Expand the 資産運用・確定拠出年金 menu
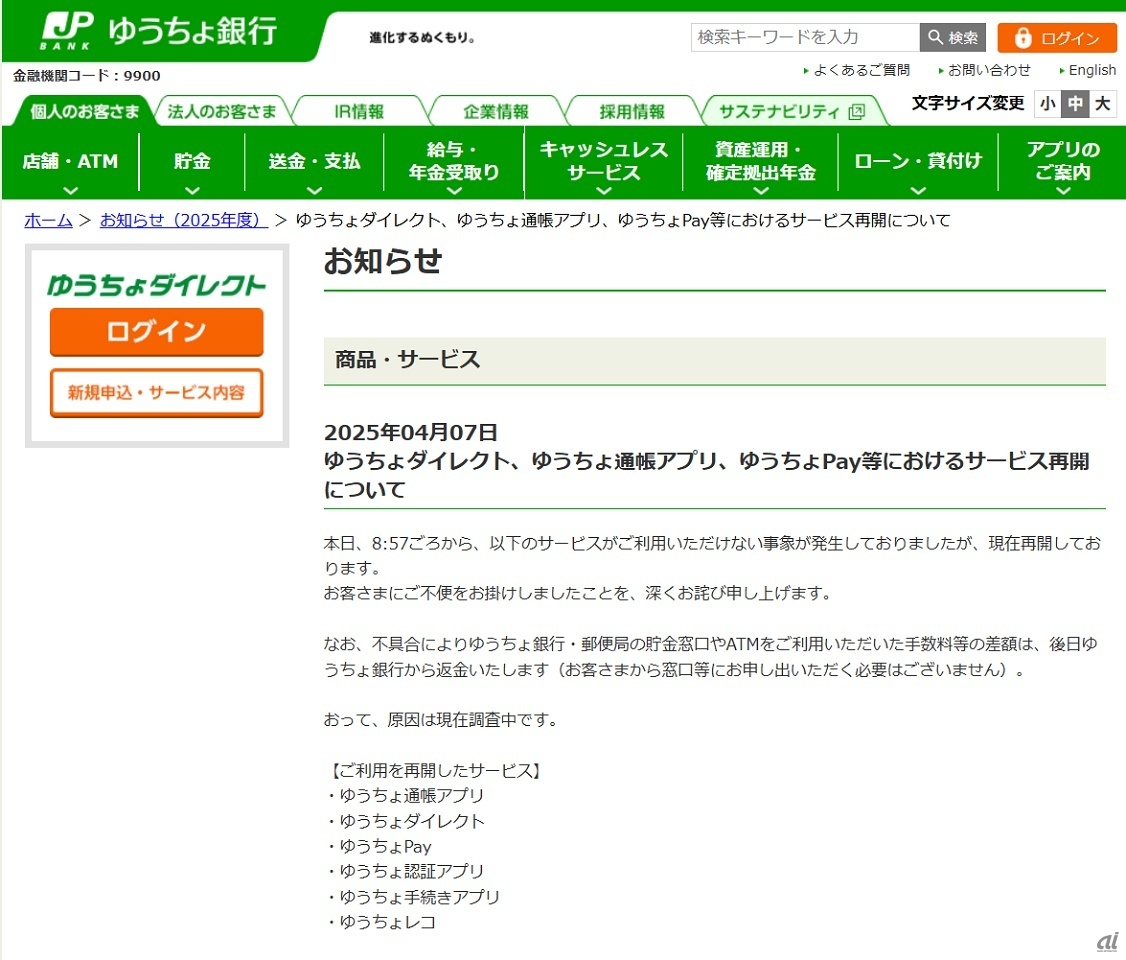This screenshot has height=960, width=1126. click(x=760, y=163)
